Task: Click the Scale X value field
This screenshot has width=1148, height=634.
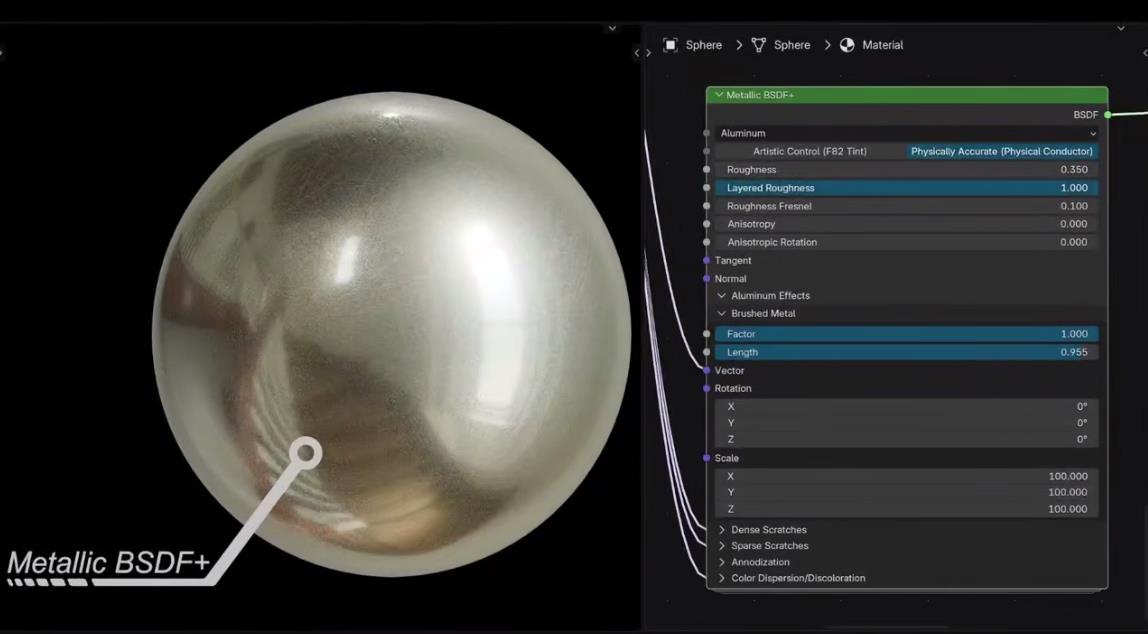Action: click(x=906, y=477)
